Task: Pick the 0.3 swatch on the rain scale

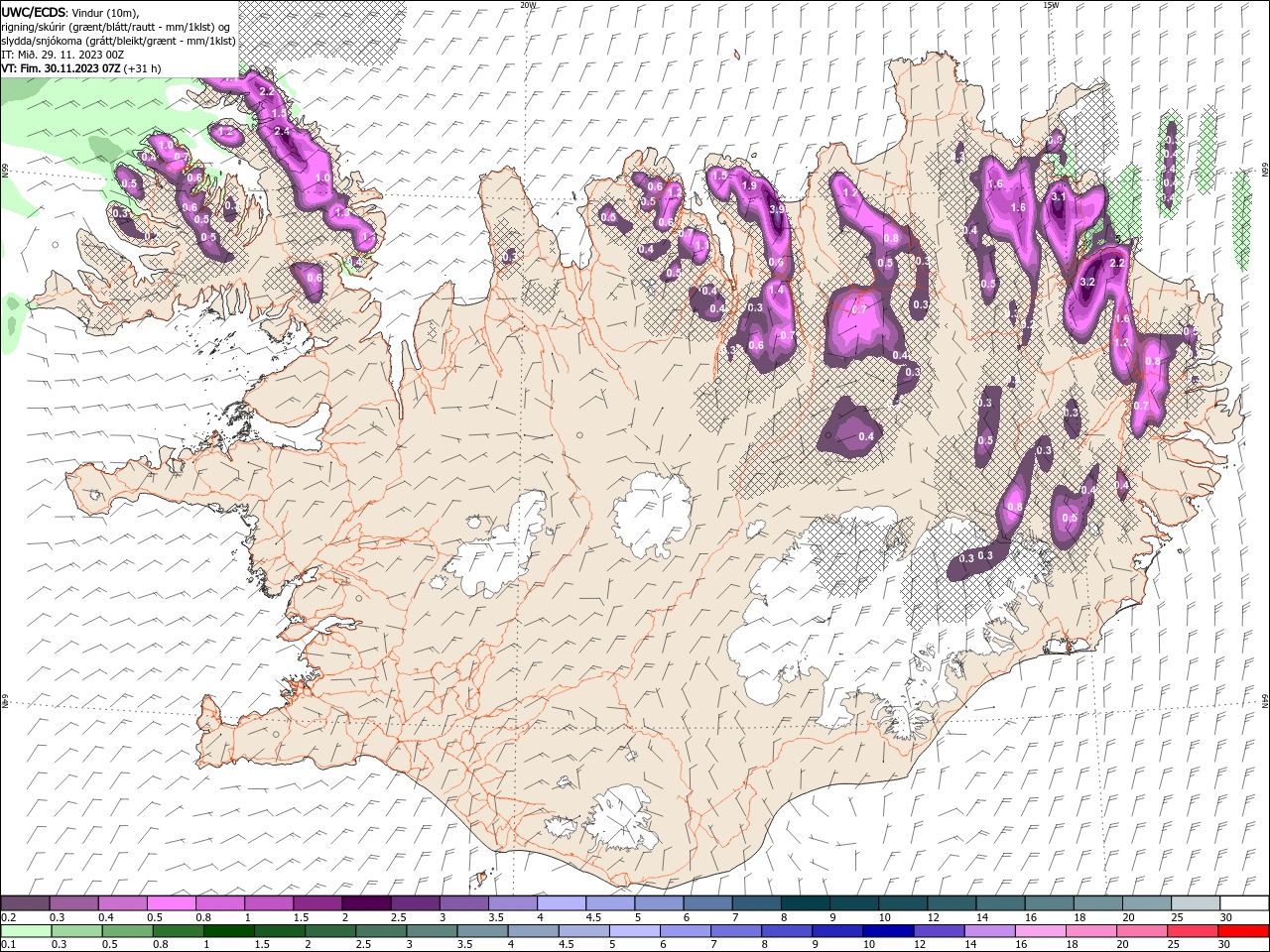Action: (x=76, y=931)
